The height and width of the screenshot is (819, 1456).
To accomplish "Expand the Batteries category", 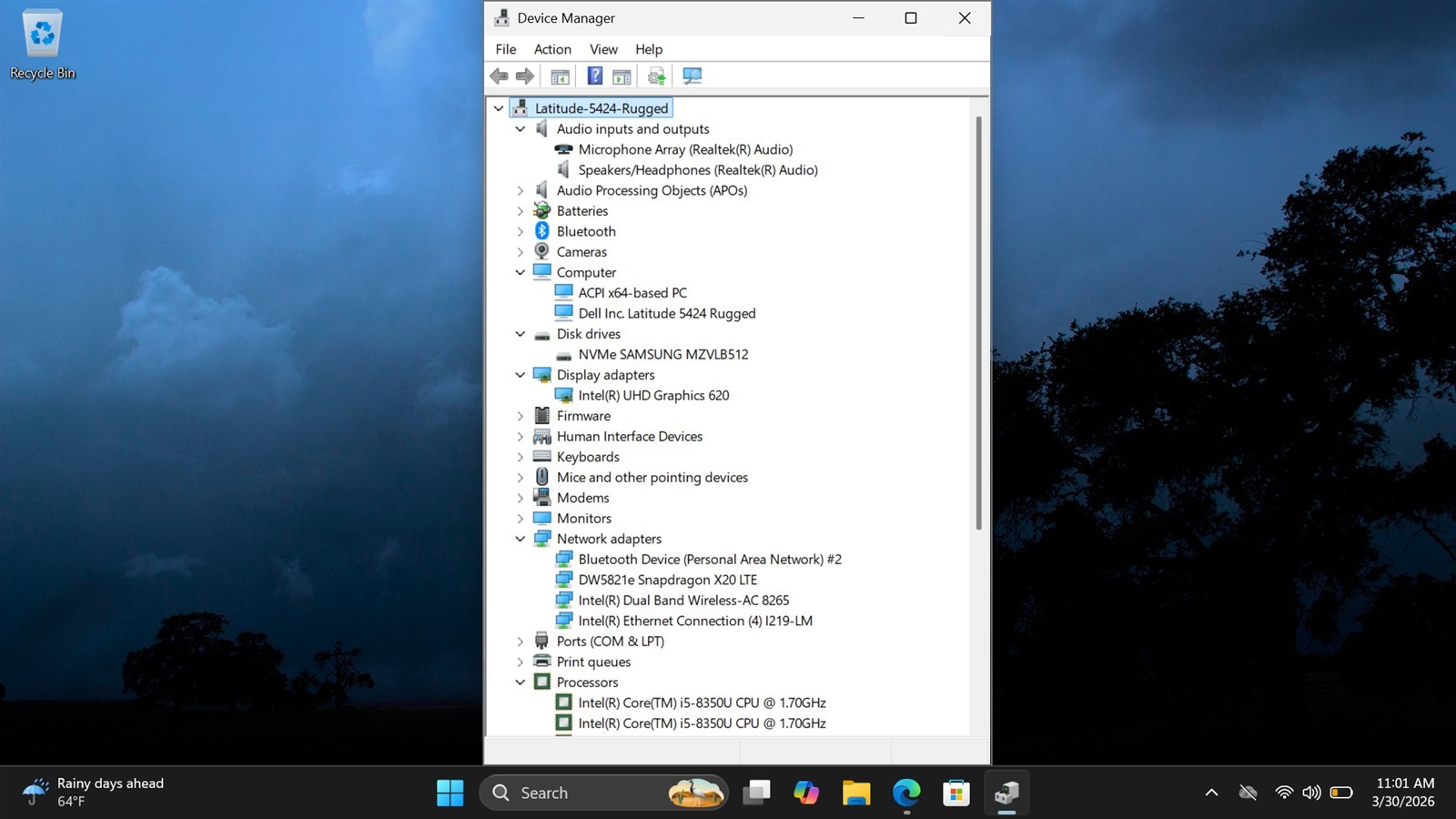I will pyautogui.click(x=521, y=211).
